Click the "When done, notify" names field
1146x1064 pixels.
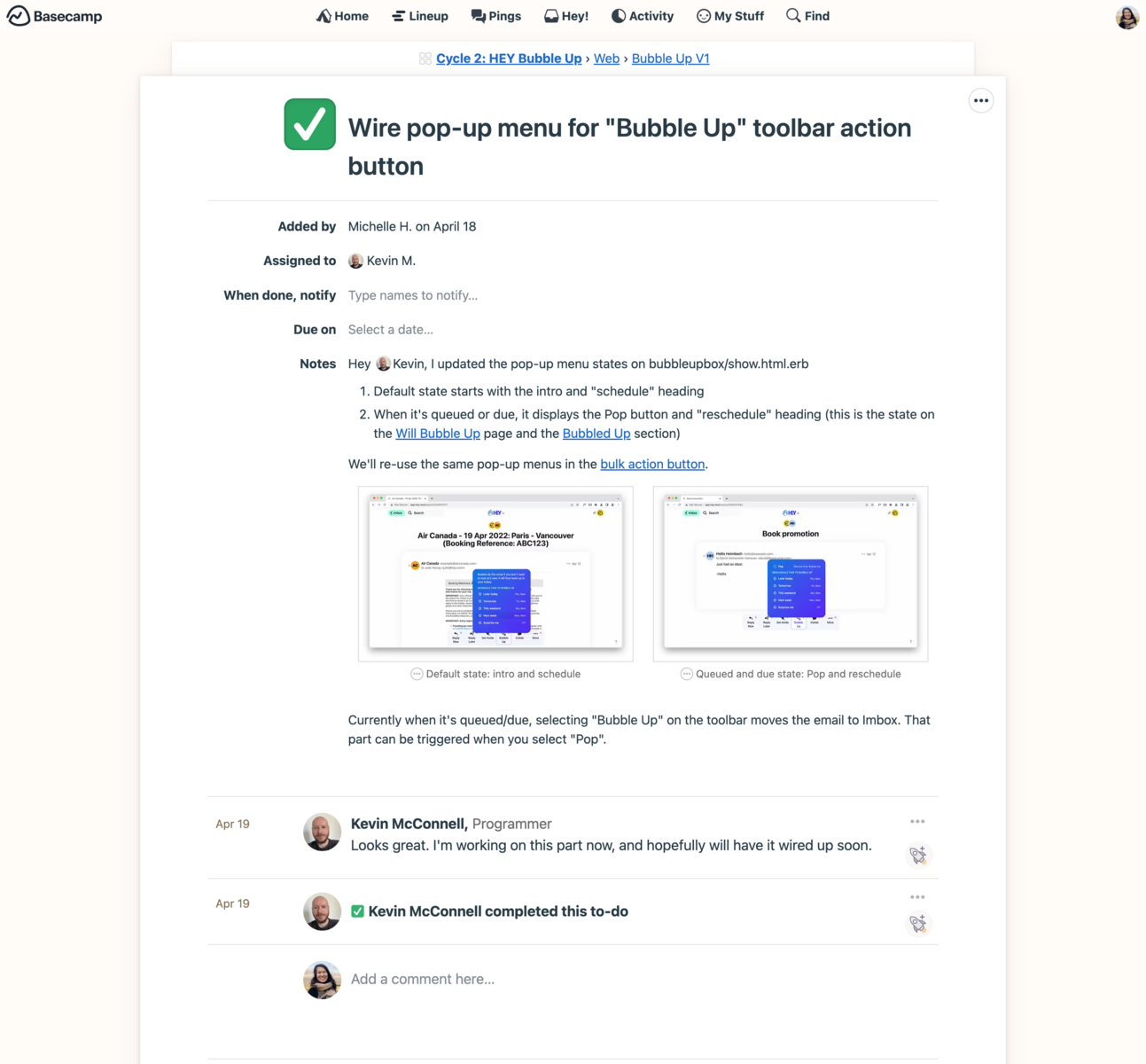[x=413, y=295]
